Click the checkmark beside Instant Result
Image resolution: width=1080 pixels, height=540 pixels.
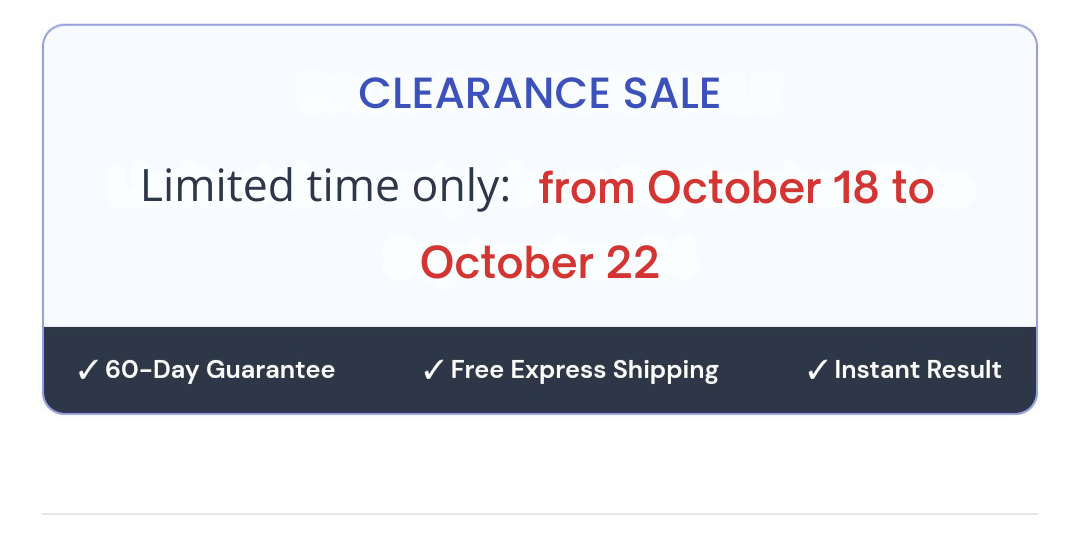pos(816,370)
